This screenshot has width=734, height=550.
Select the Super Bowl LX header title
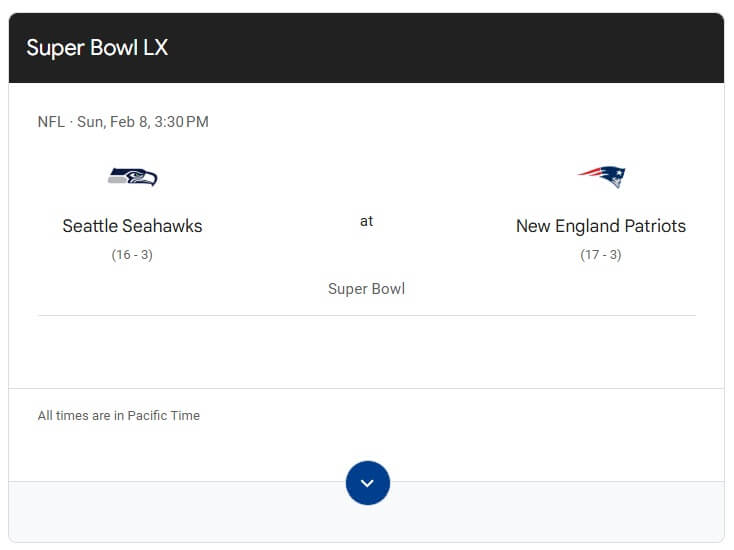(97, 48)
